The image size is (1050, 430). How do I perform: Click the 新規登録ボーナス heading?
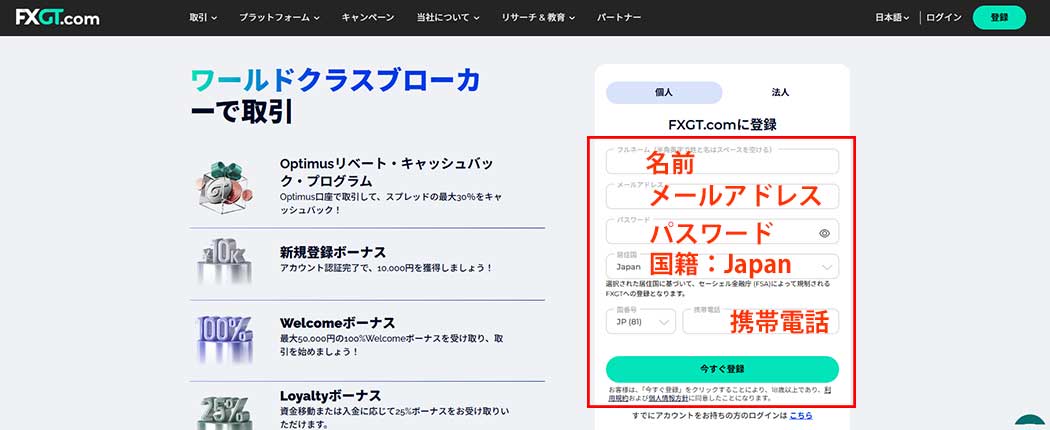click(333, 252)
